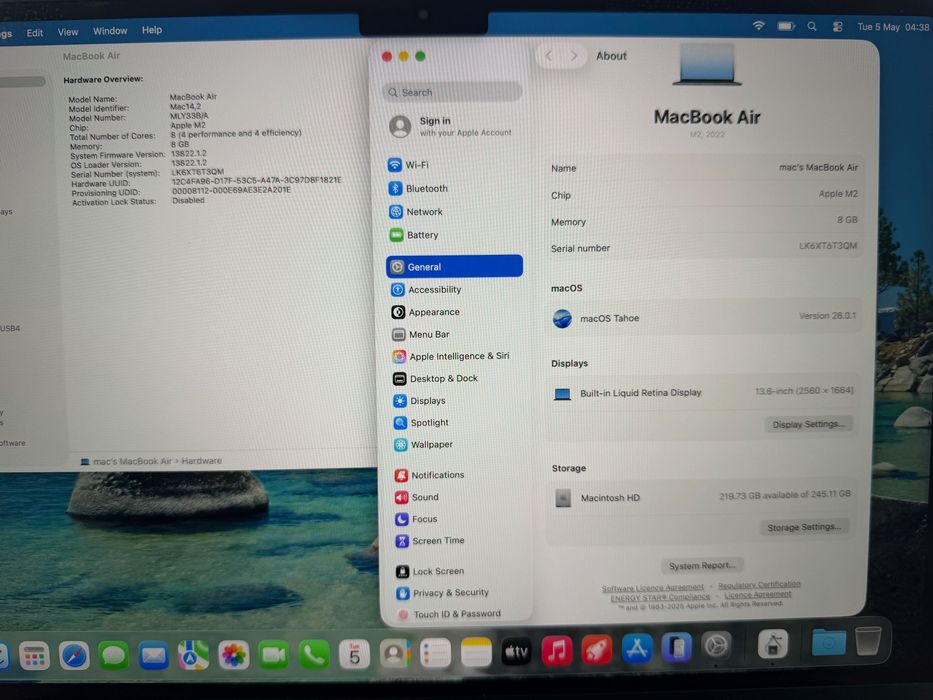Click the computer Name row

point(705,168)
